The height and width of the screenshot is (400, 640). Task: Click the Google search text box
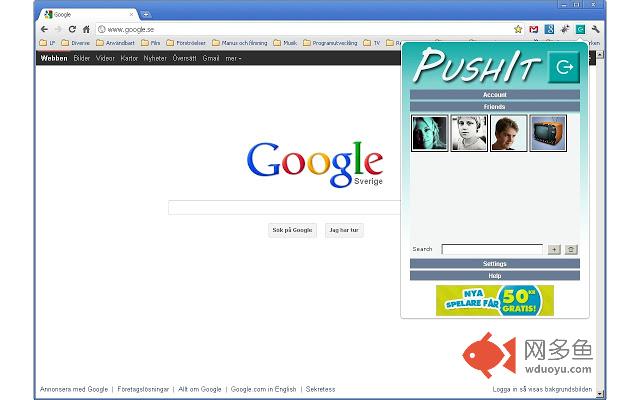click(x=284, y=207)
